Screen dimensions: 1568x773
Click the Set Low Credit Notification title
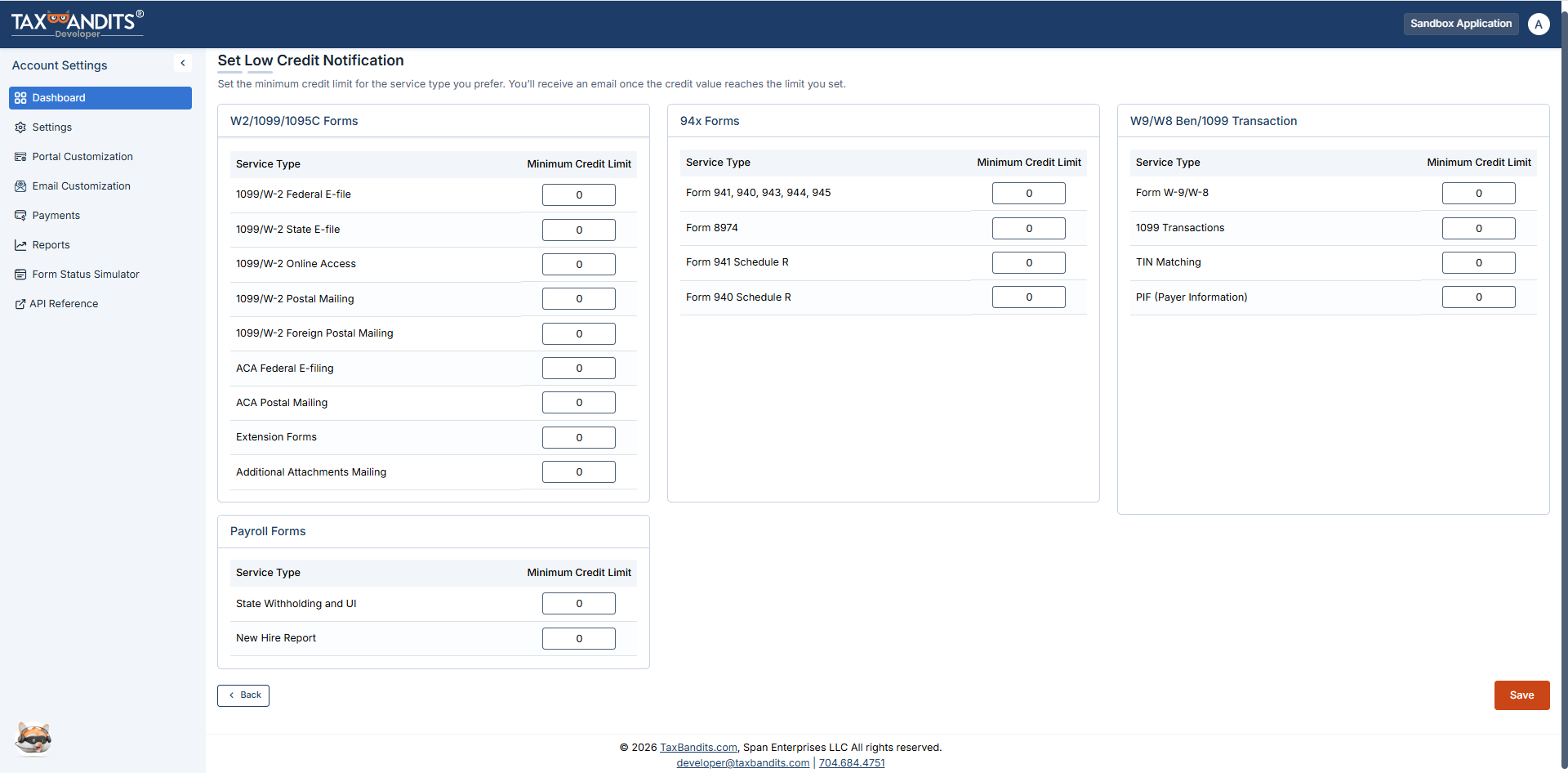tap(310, 60)
